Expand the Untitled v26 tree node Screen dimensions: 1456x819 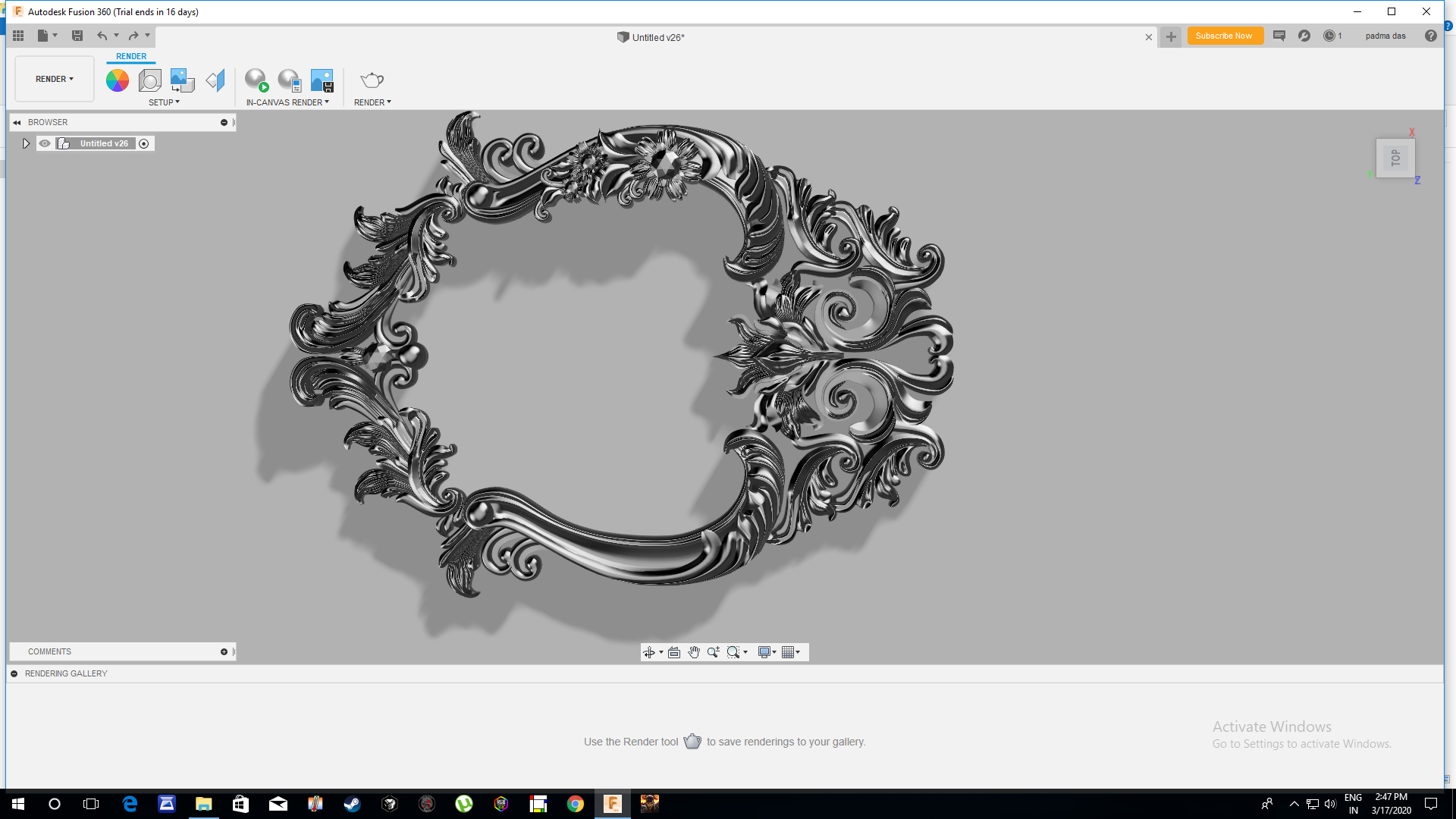click(26, 143)
